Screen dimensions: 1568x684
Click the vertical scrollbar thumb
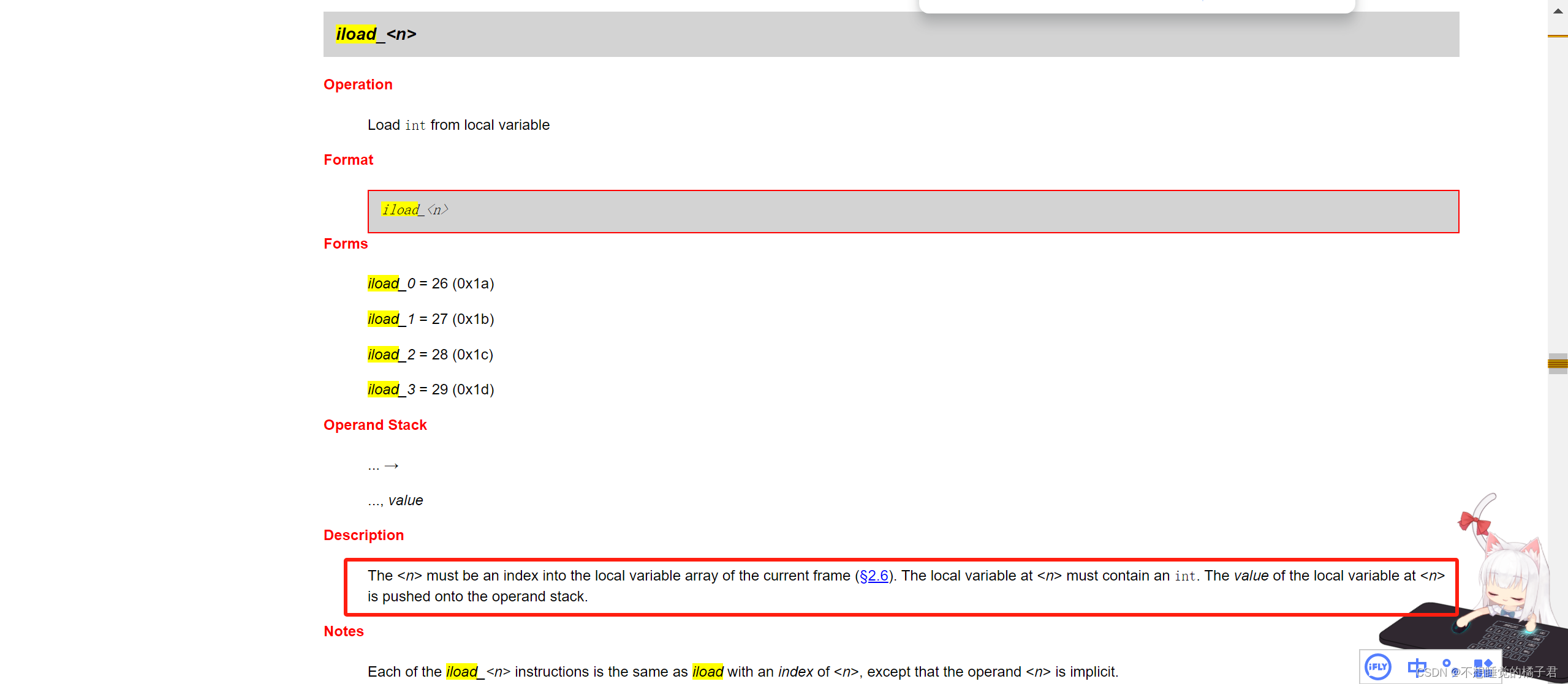point(1558,364)
